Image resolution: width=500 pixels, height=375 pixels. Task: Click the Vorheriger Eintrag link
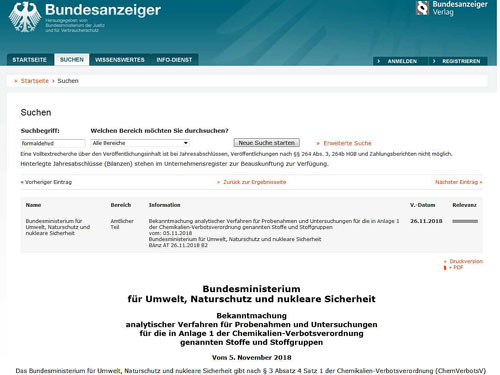(46, 182)
